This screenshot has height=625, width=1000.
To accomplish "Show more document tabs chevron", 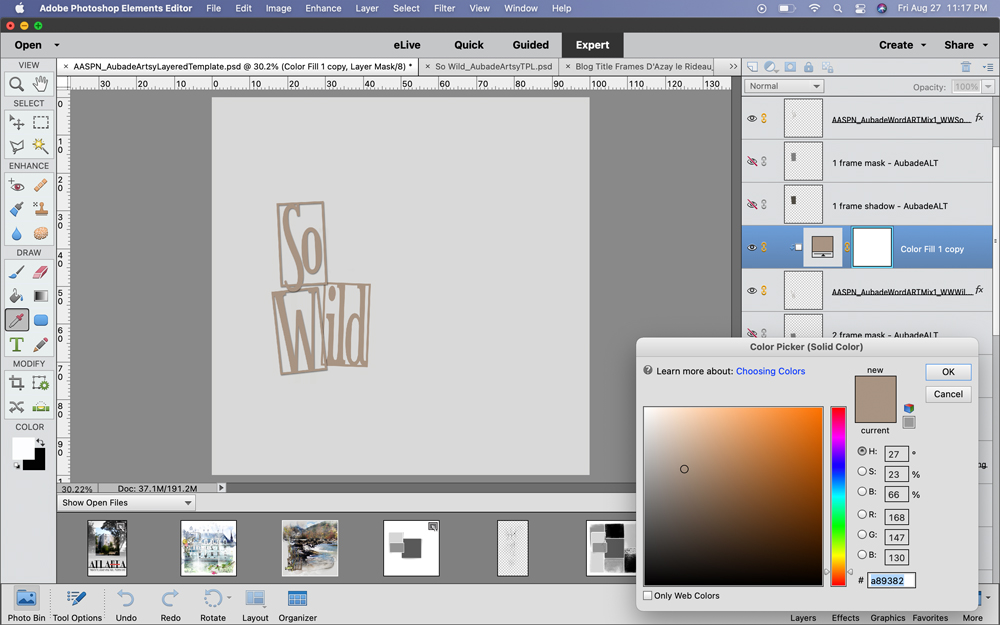I will 733,66.
